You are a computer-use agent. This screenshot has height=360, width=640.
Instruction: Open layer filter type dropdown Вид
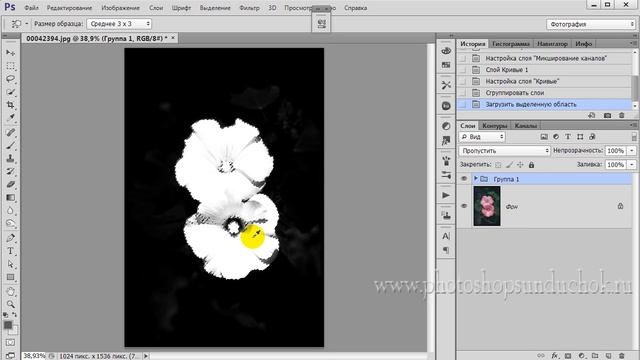pos(482,137)
